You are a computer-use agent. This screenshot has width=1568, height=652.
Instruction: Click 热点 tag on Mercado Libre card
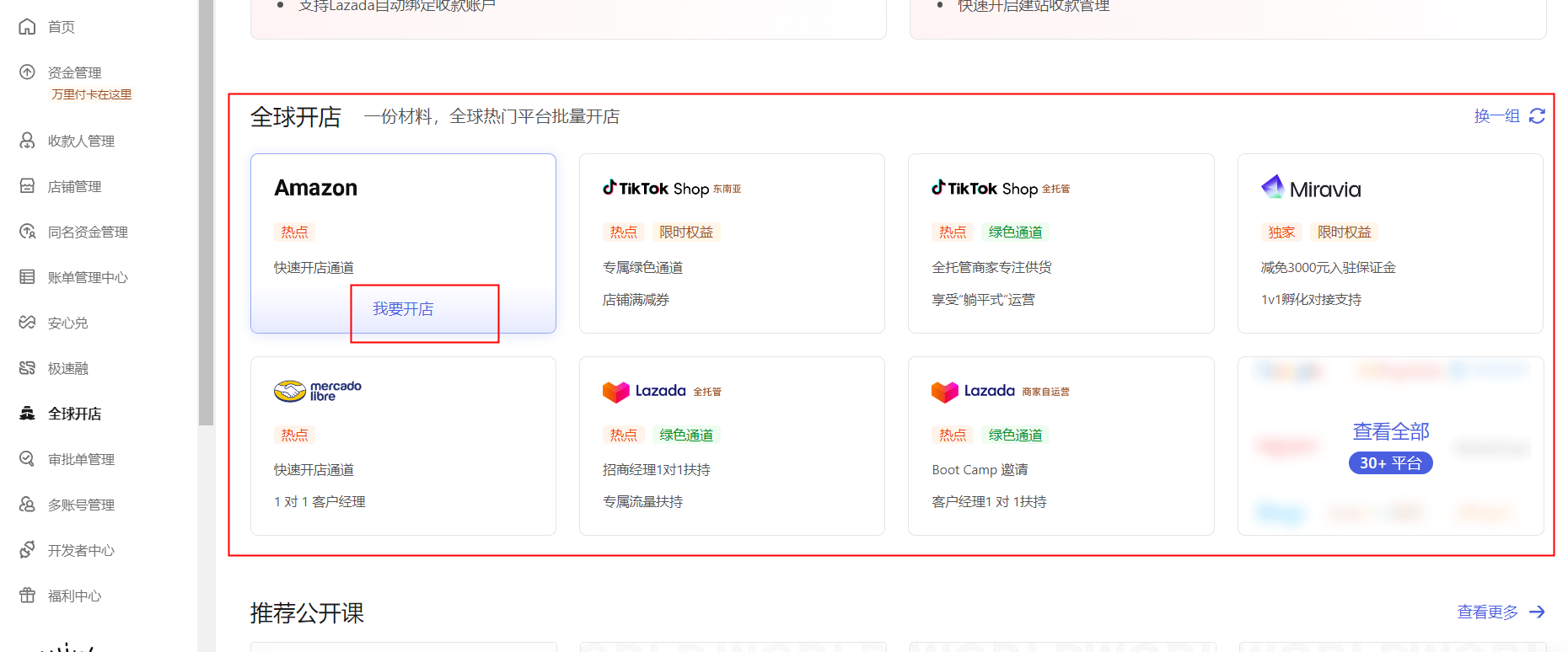point(294,435)
